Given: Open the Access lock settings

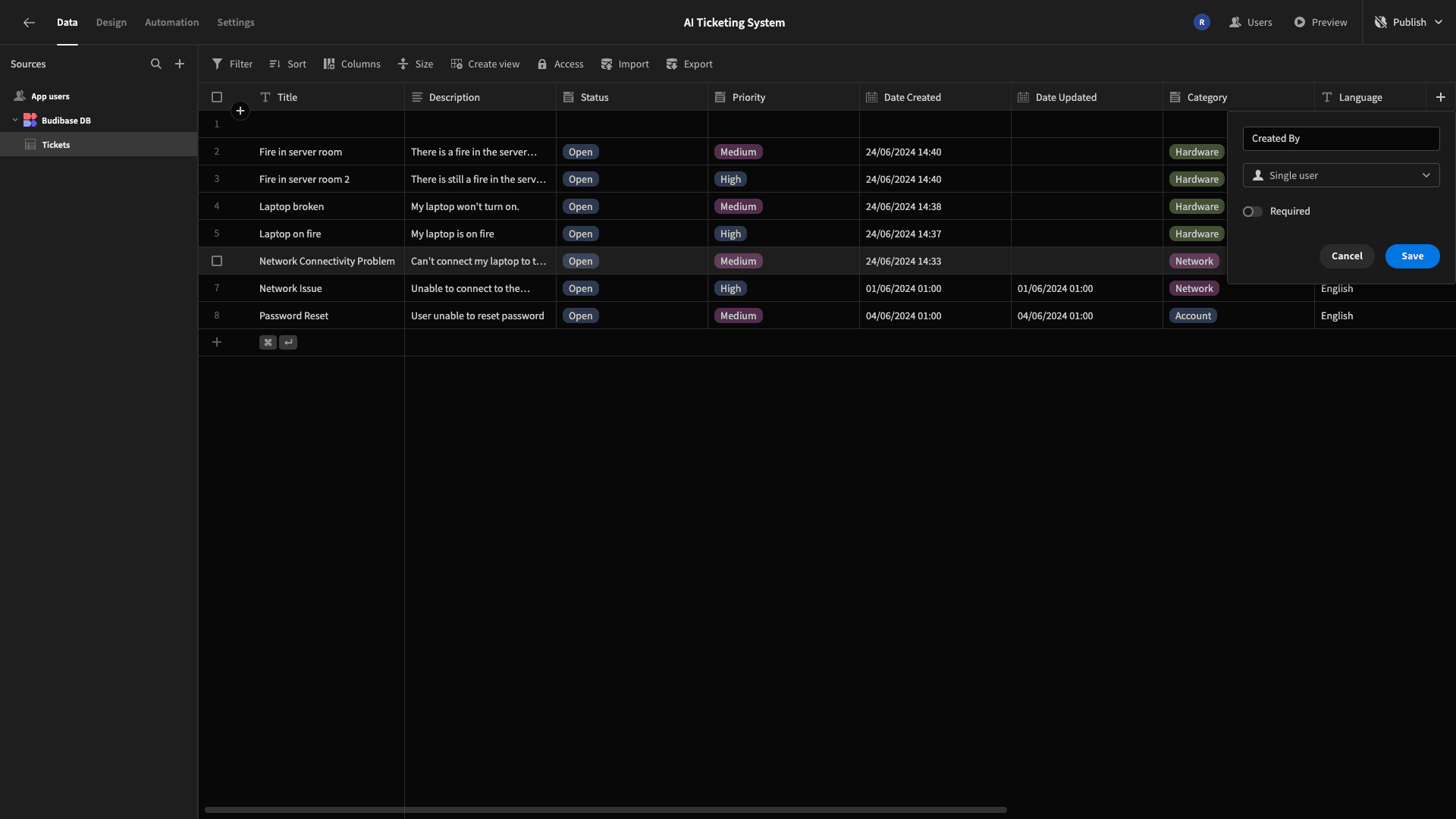Looking at the screenshot, I should [x=560, y=64].
